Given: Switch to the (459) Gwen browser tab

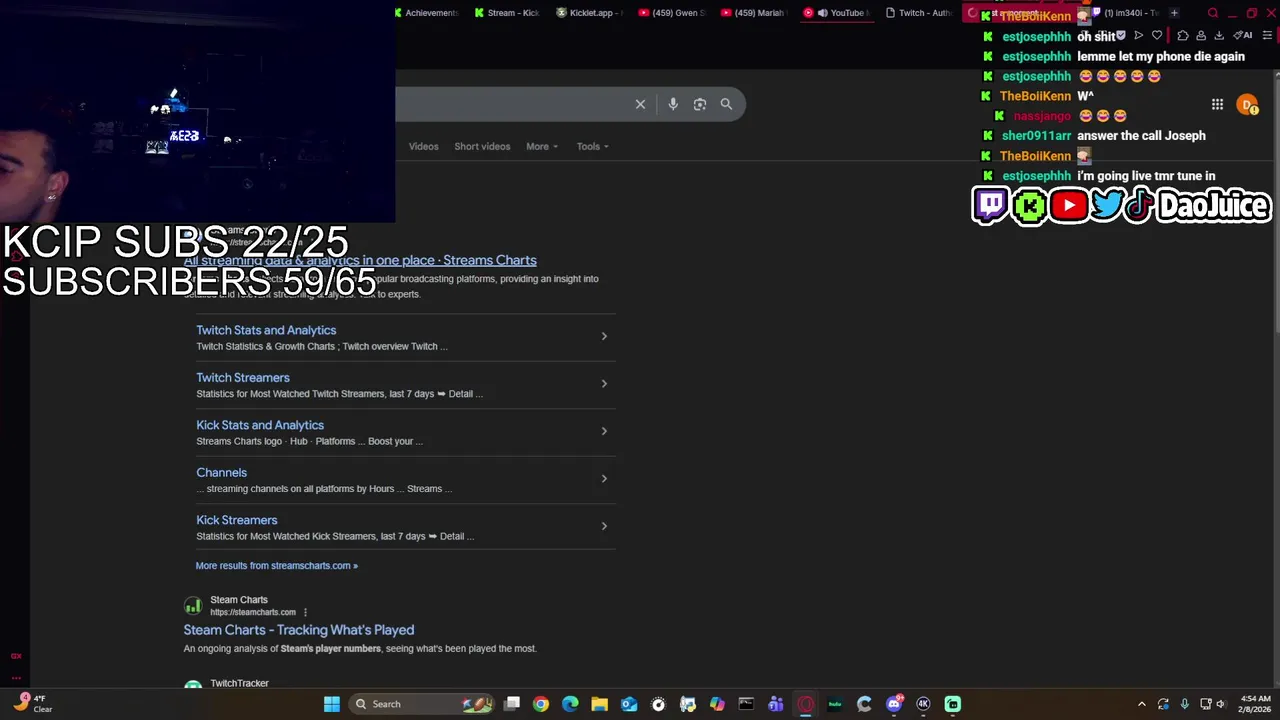Looking at the screenshot, I should point(672,13).
